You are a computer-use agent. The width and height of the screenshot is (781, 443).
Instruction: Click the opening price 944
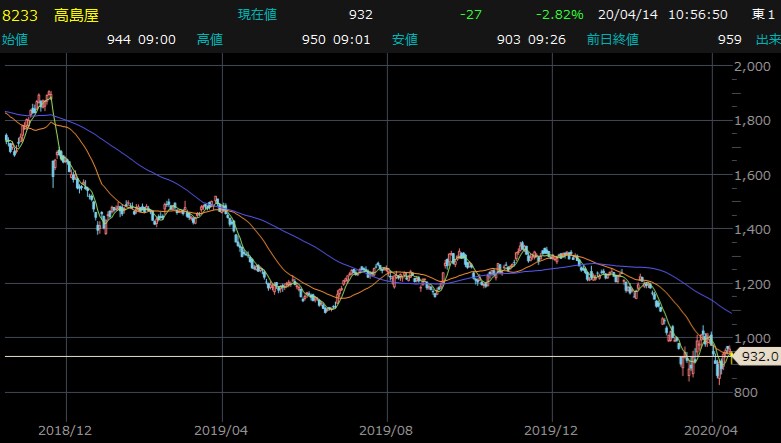point(119,39)
